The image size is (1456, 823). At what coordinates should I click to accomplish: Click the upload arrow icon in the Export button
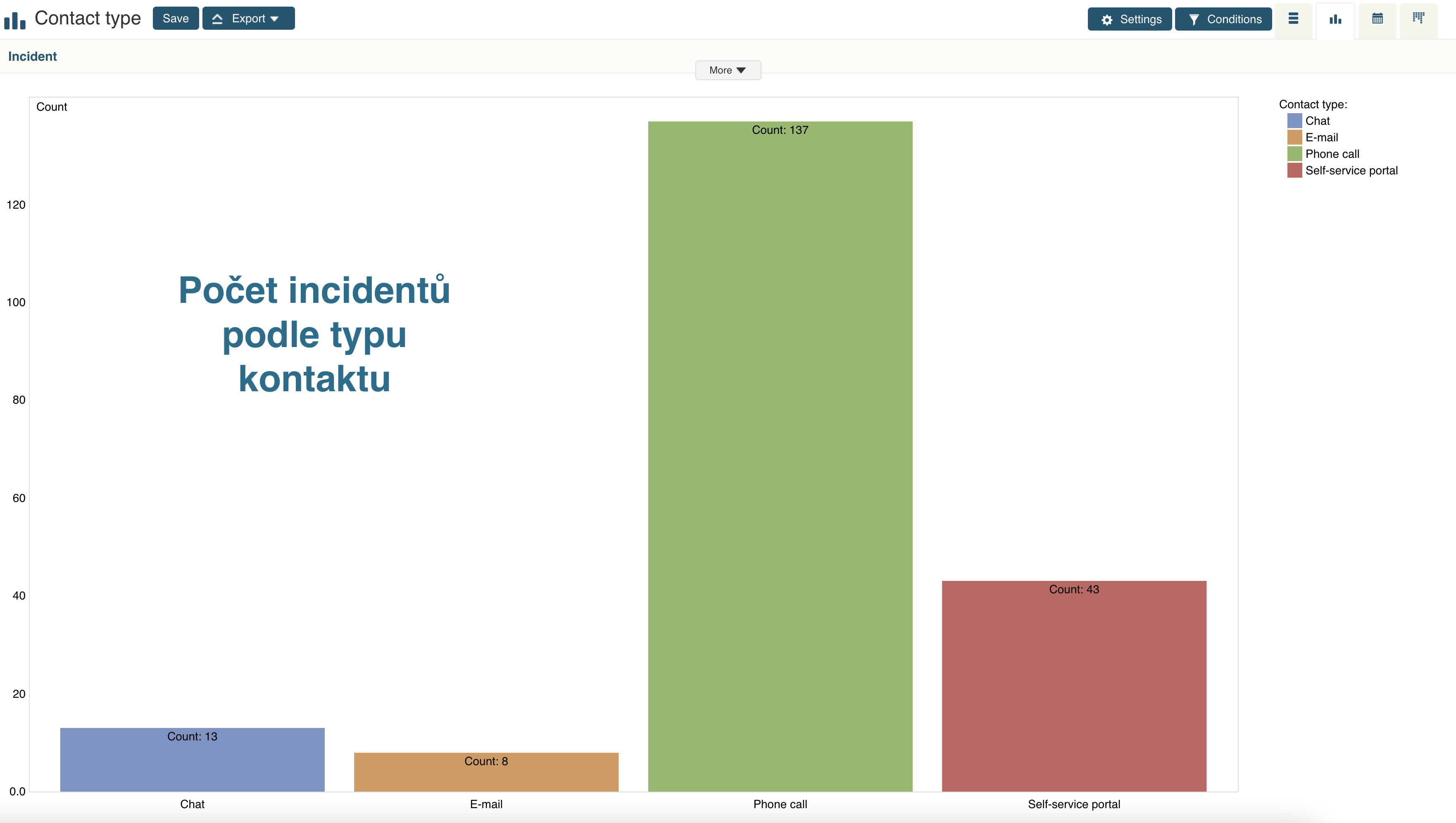tap(217, 19)
